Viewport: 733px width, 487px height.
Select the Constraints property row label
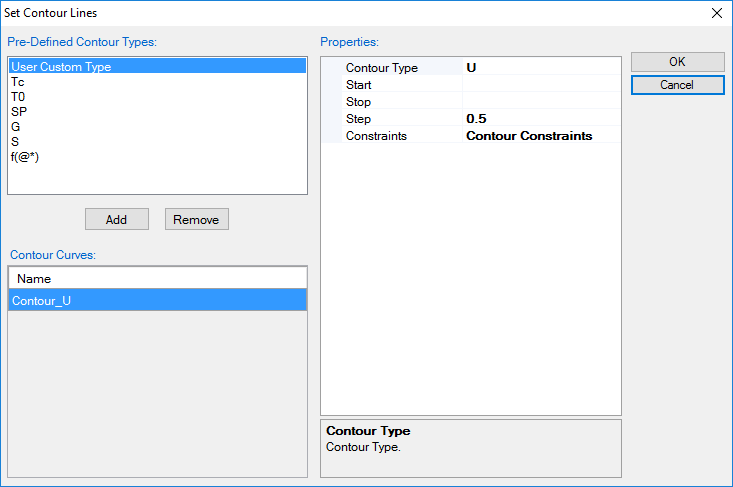tap(376, 136)
